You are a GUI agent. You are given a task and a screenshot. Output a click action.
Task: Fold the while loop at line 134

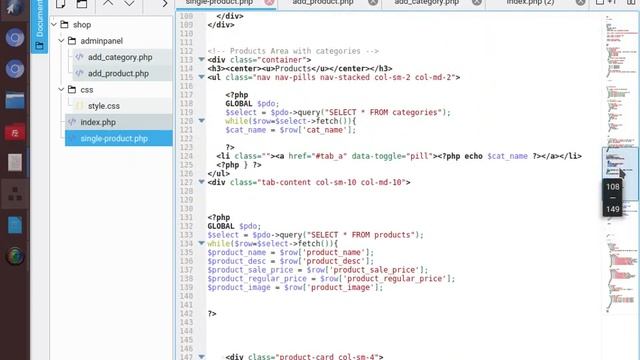point(202,243)
